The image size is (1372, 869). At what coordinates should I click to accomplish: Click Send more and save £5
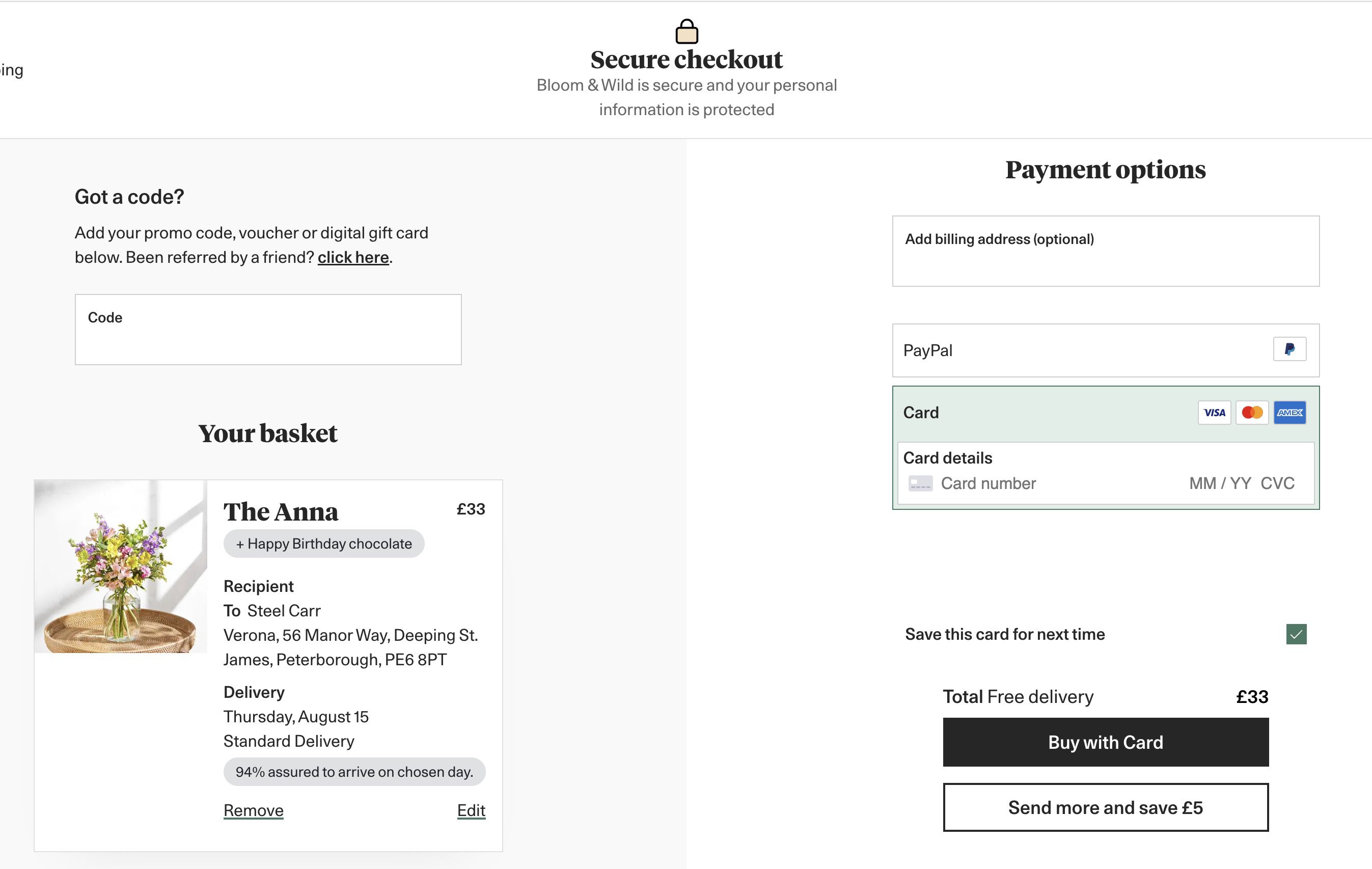tap(1105, 807)
